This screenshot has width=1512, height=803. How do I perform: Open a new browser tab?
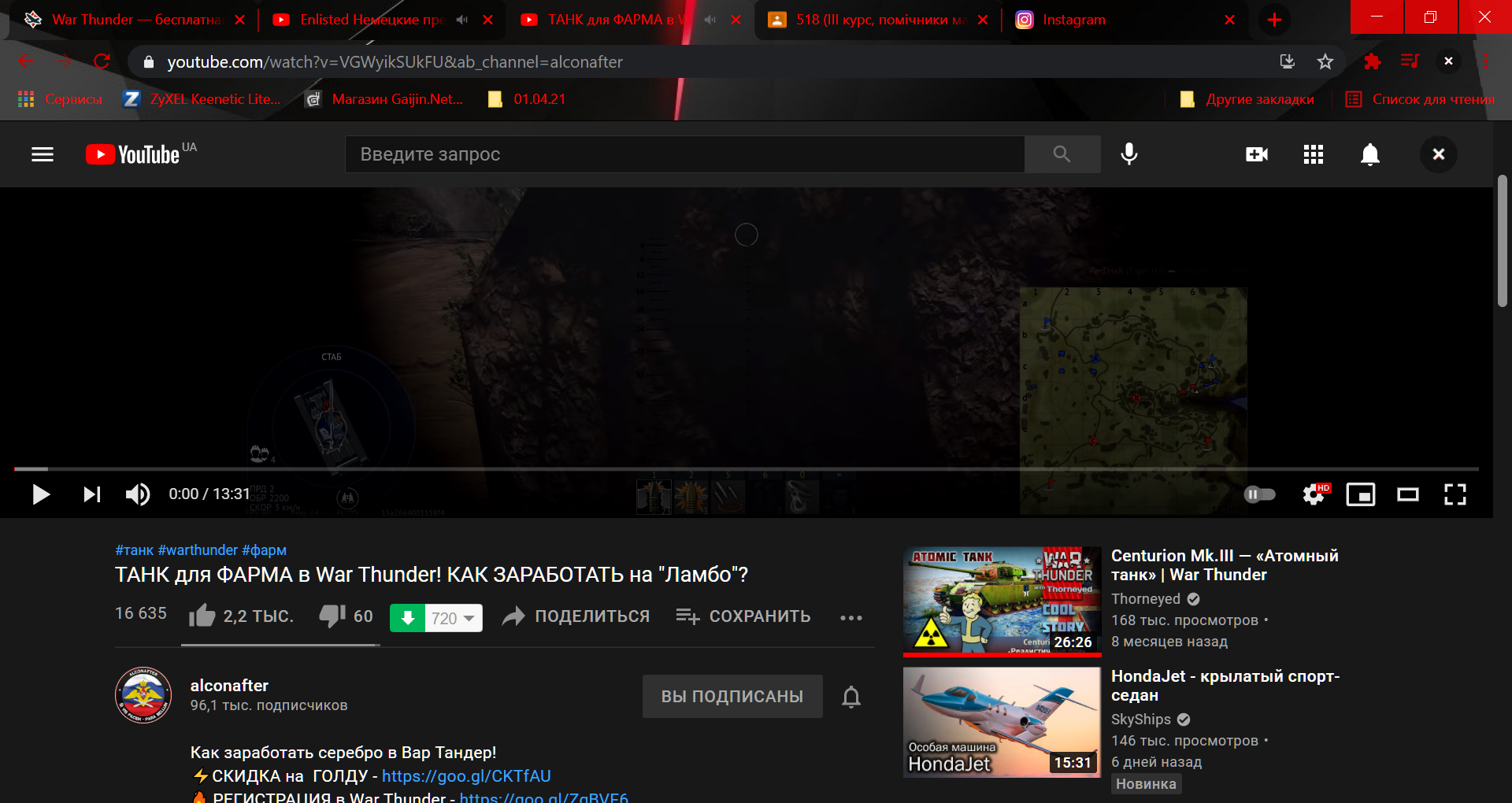tap(1274, 20)
